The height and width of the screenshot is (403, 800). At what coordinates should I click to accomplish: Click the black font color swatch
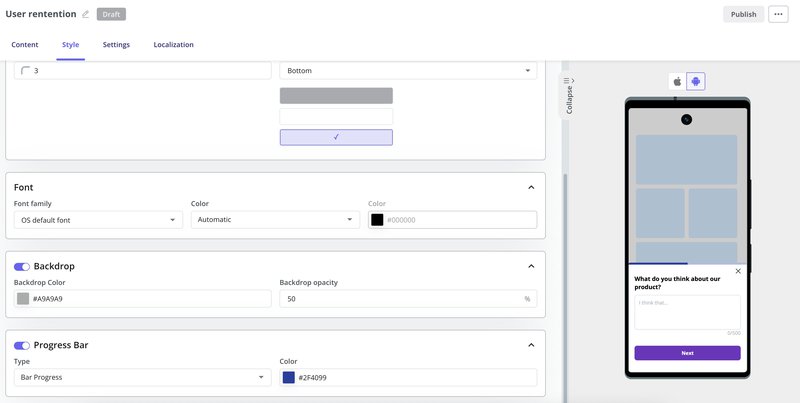point(377,220)
